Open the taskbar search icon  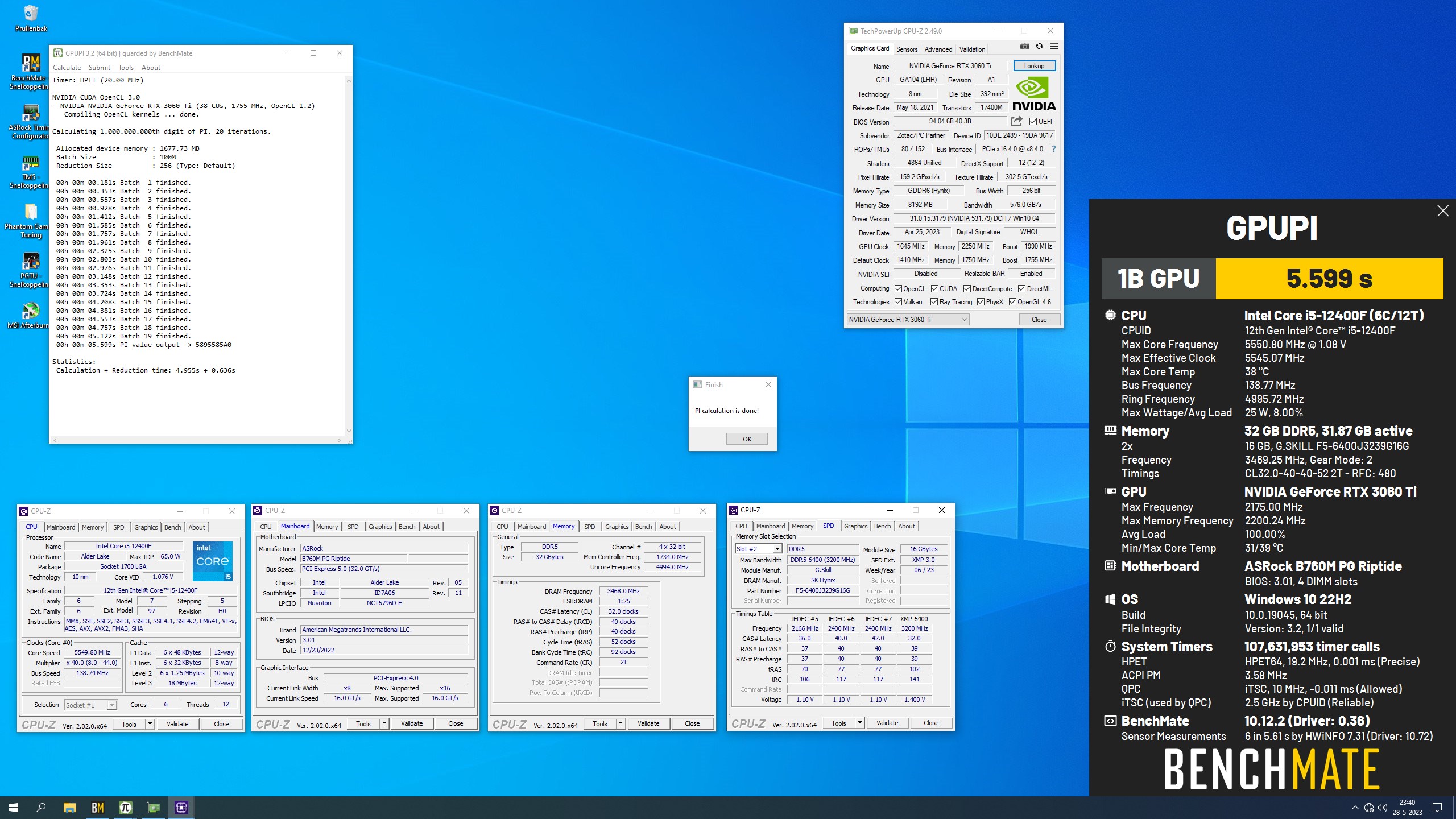point(41,807)
